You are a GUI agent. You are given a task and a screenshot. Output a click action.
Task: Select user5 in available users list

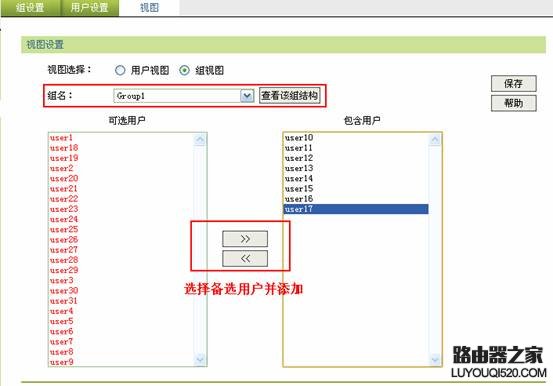click(x=122, y=322)
